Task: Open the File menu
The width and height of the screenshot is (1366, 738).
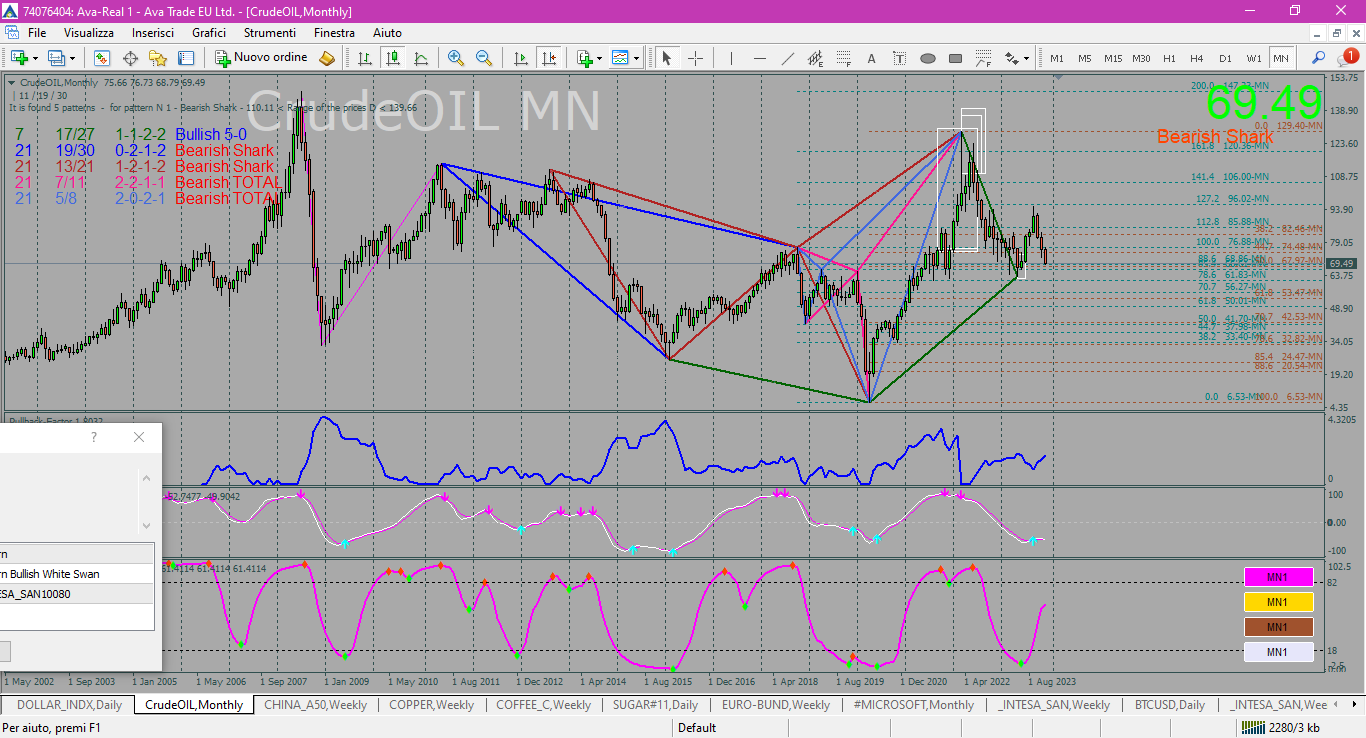Action: click(37, 33)
